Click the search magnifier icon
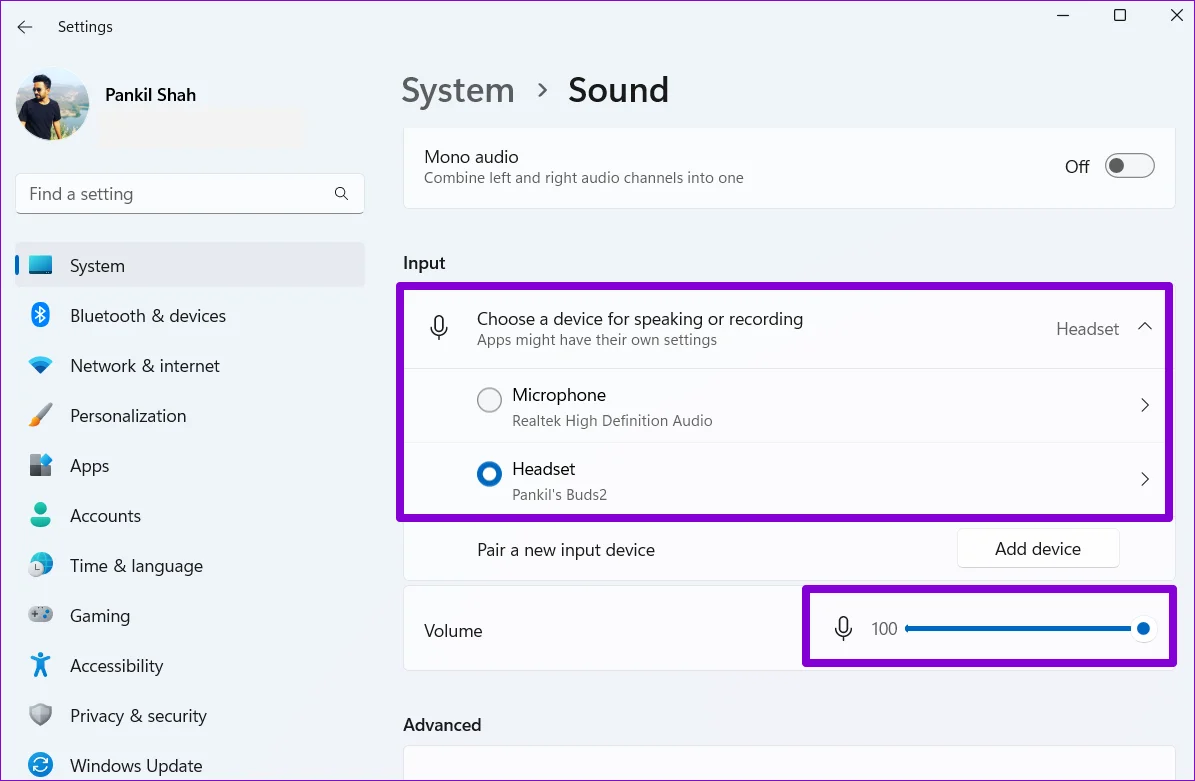 (341, 194)
